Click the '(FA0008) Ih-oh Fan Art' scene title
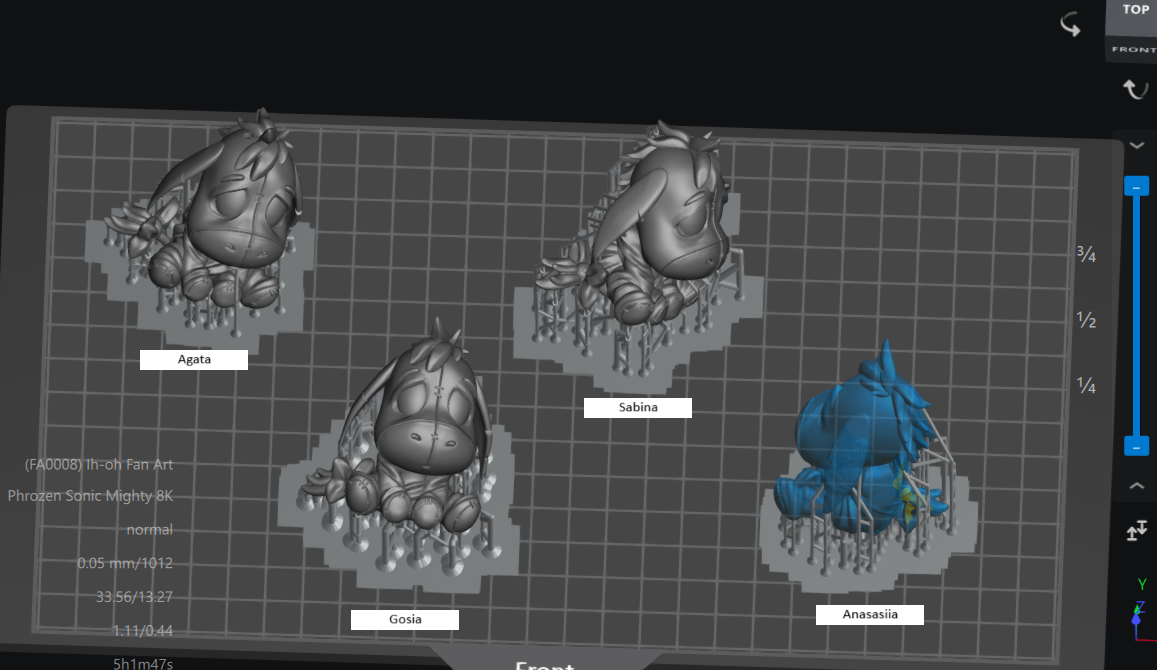Viewport: 1157px width, 670px height. pos(99,465)
